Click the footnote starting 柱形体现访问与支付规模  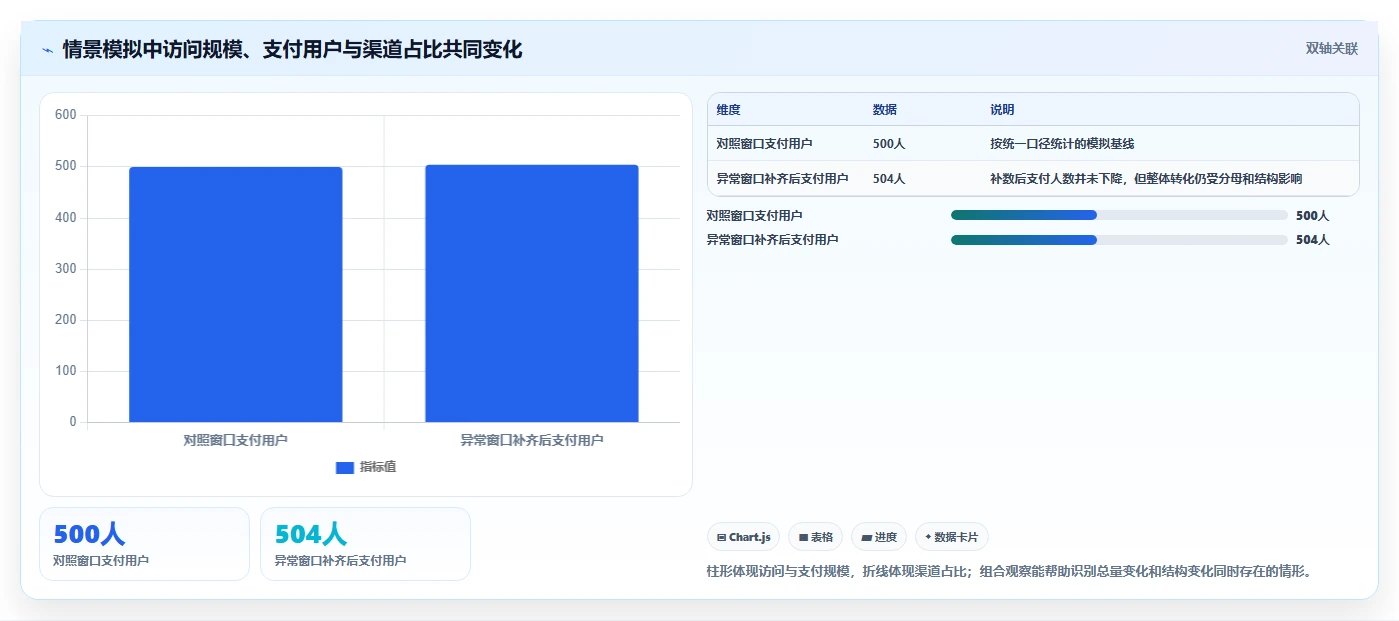coord(1009,572)
